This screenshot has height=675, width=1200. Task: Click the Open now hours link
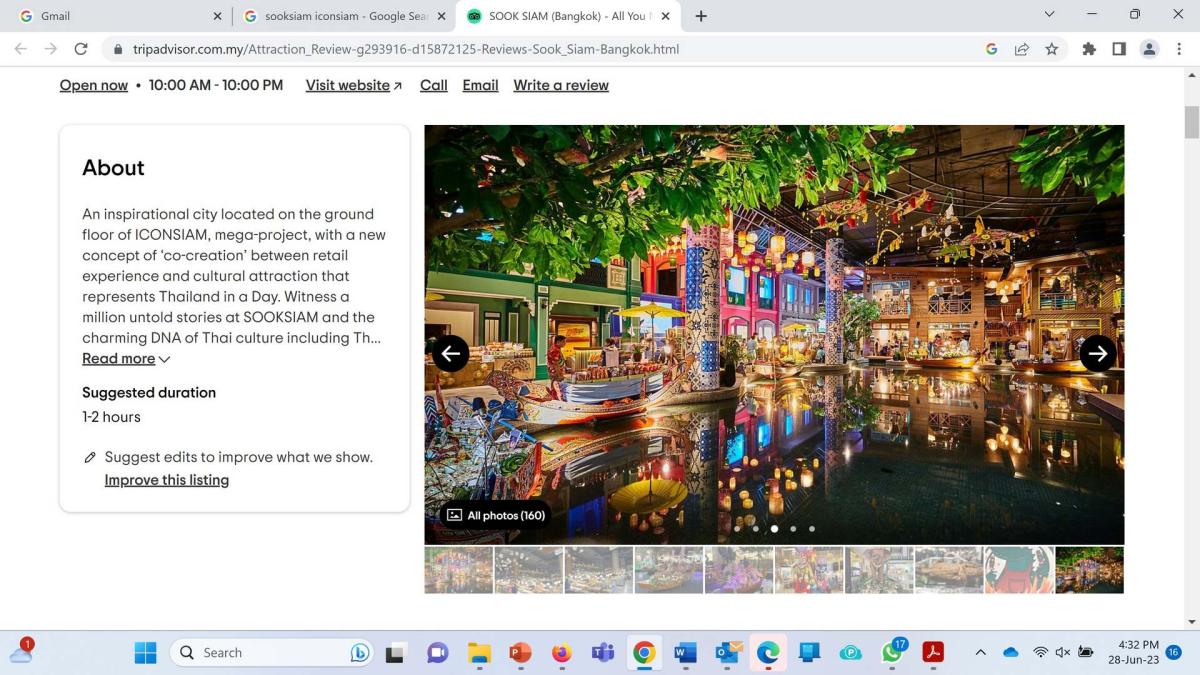point(93,85)
